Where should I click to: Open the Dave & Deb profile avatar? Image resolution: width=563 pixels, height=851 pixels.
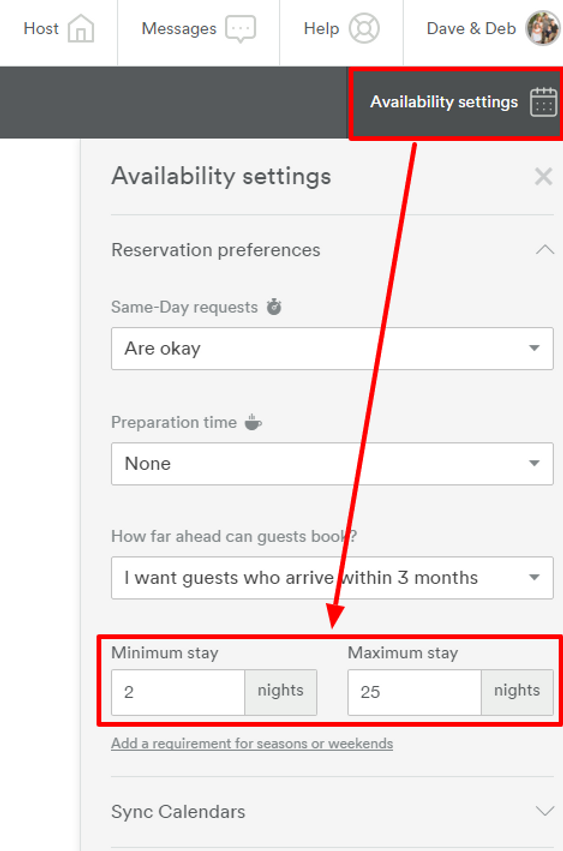[x=542, y=28]
